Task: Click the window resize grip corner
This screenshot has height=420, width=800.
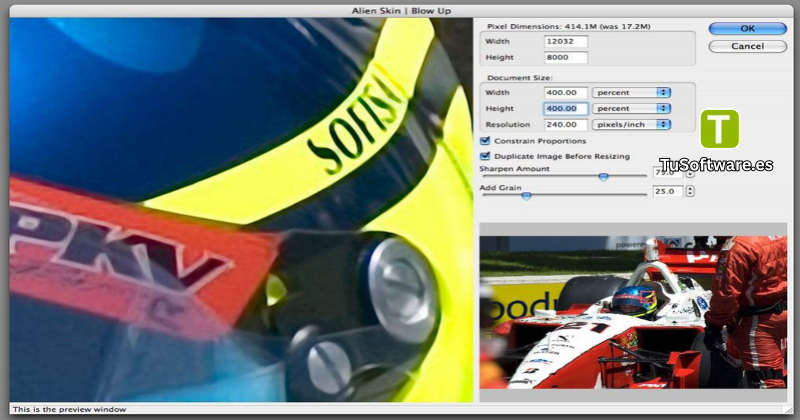Action: click(787, 409)
